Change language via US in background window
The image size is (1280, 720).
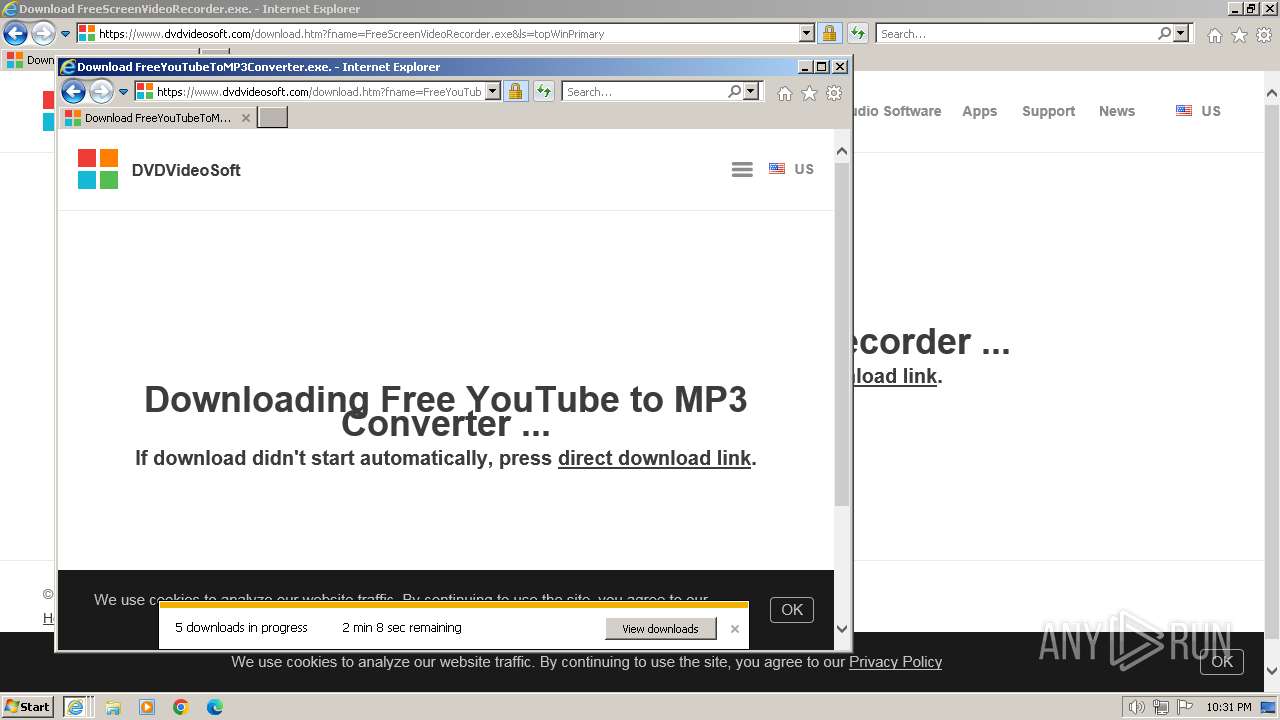point(1198,111)
